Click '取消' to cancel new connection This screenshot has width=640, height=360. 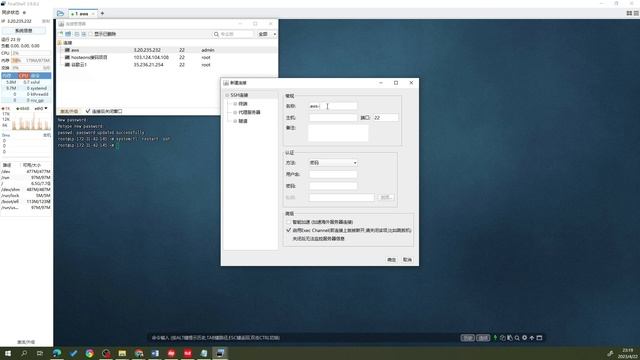[x=407, y=260]
